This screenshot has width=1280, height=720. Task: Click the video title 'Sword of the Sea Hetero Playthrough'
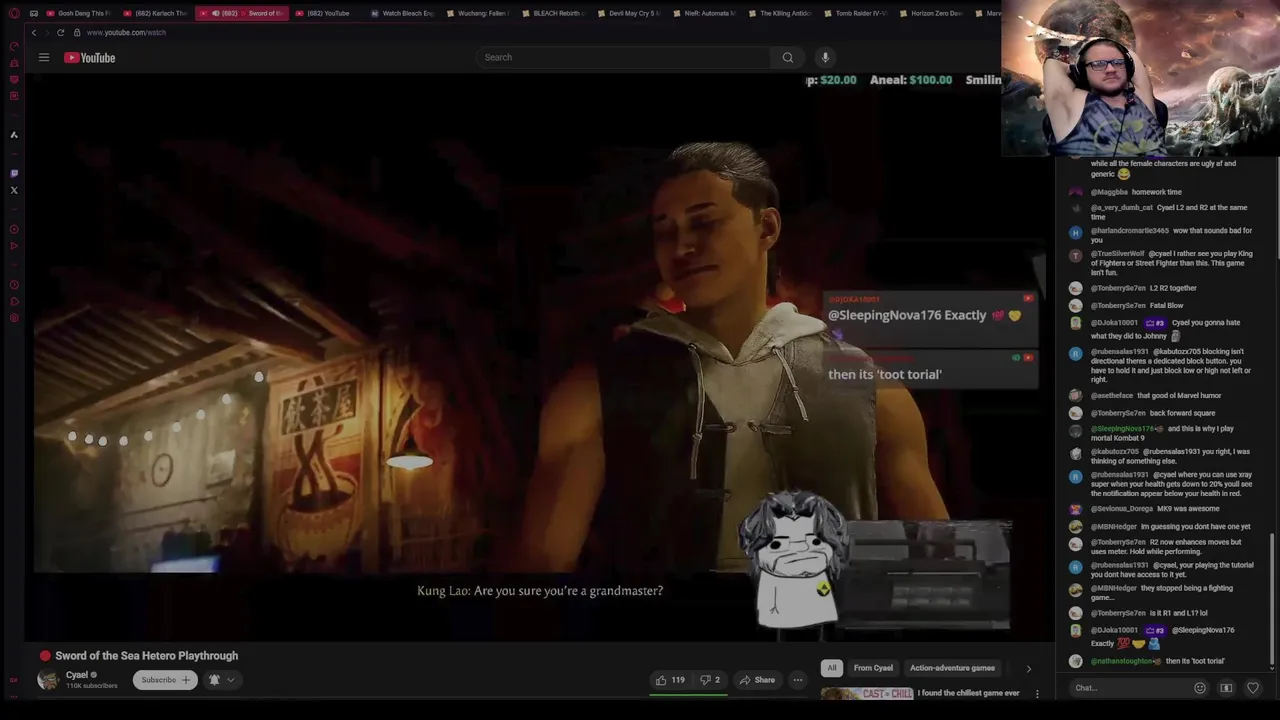[147, 656]
